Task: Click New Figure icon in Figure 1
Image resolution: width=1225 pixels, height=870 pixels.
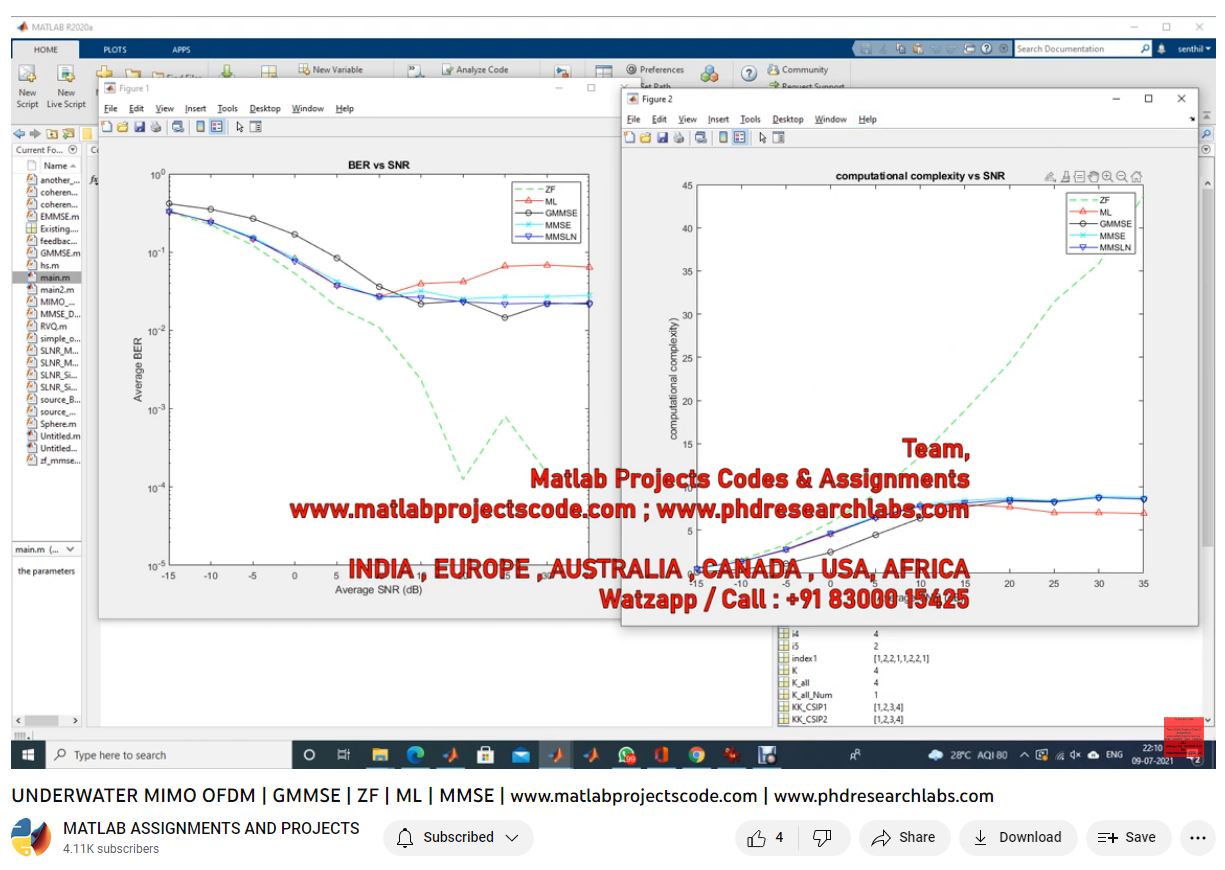Action: tap(107, 127)
